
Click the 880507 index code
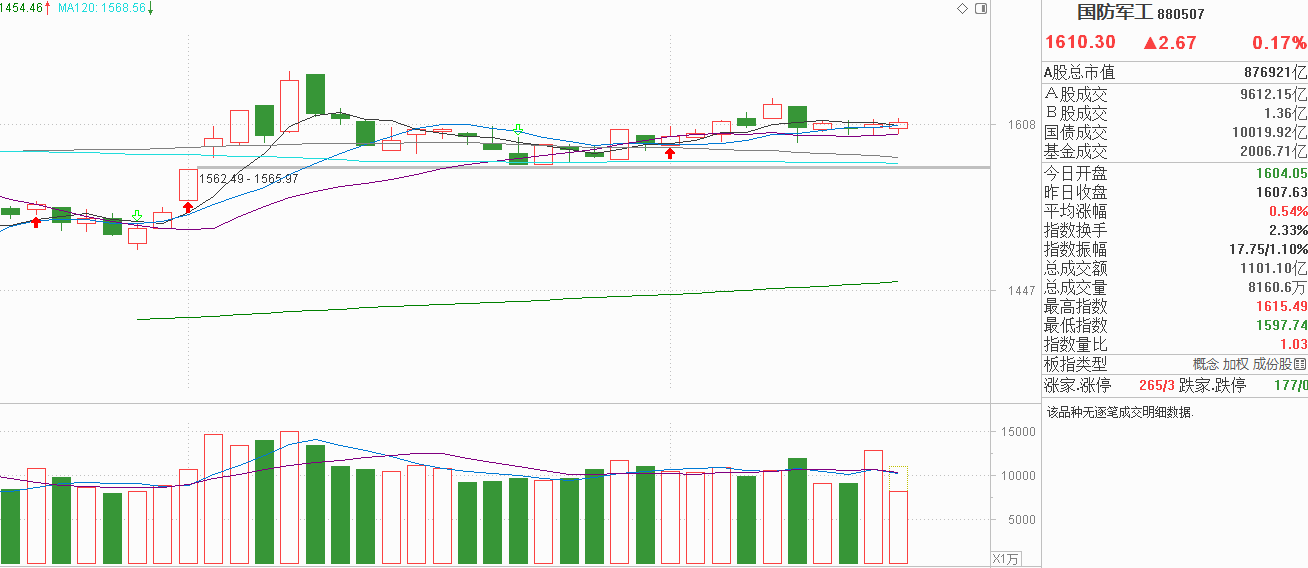tap(1181, 14)
